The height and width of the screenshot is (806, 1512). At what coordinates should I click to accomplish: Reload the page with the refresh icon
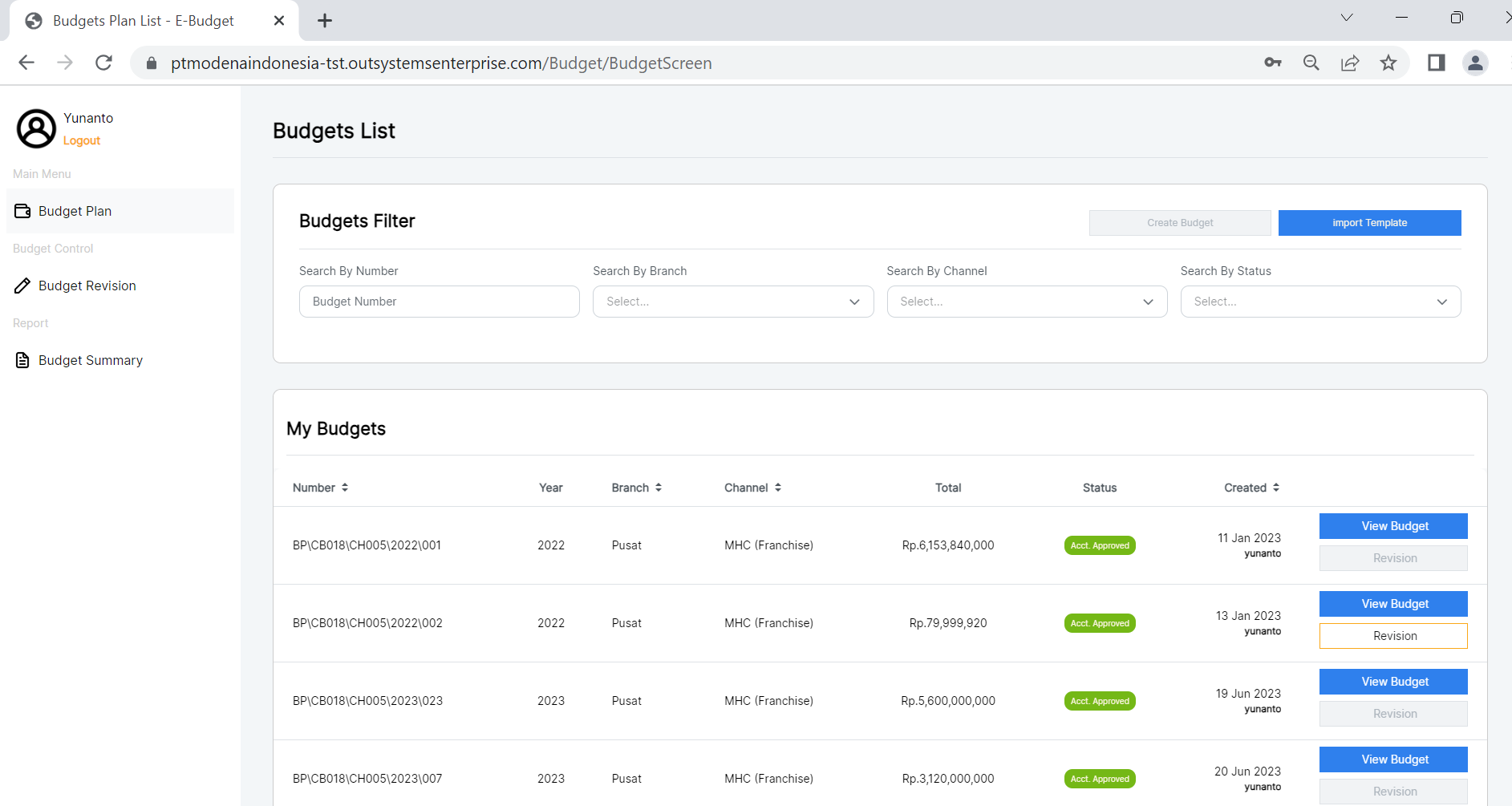(x=103, y=63)
